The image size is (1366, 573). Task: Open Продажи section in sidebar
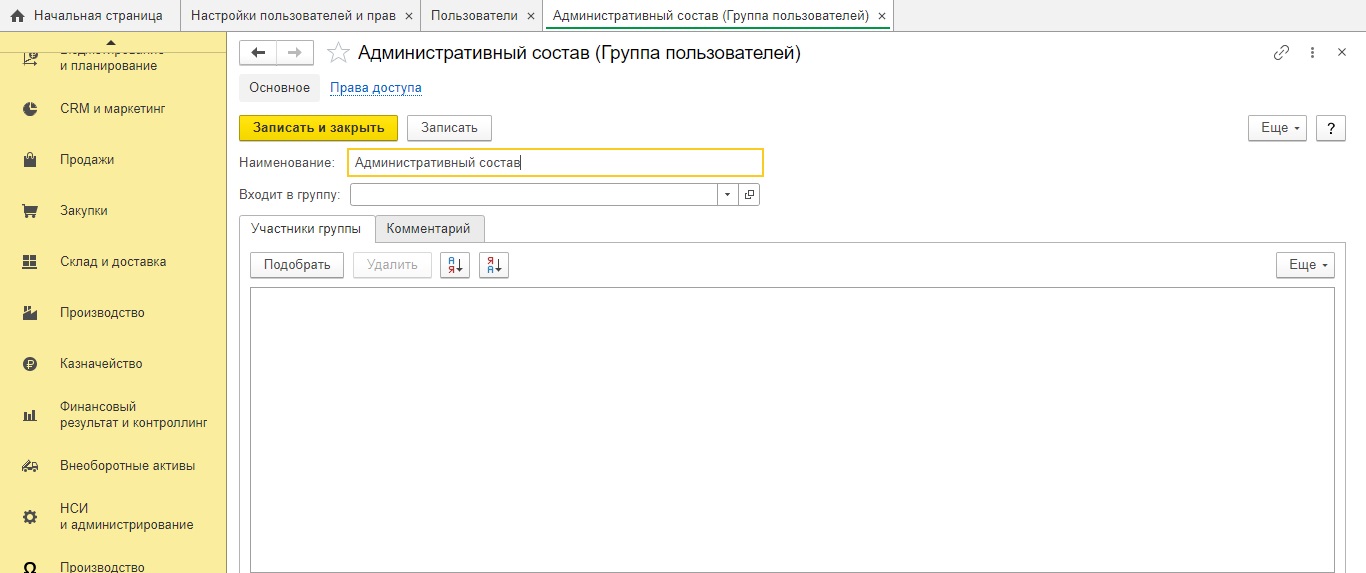(x=113, y=159)
